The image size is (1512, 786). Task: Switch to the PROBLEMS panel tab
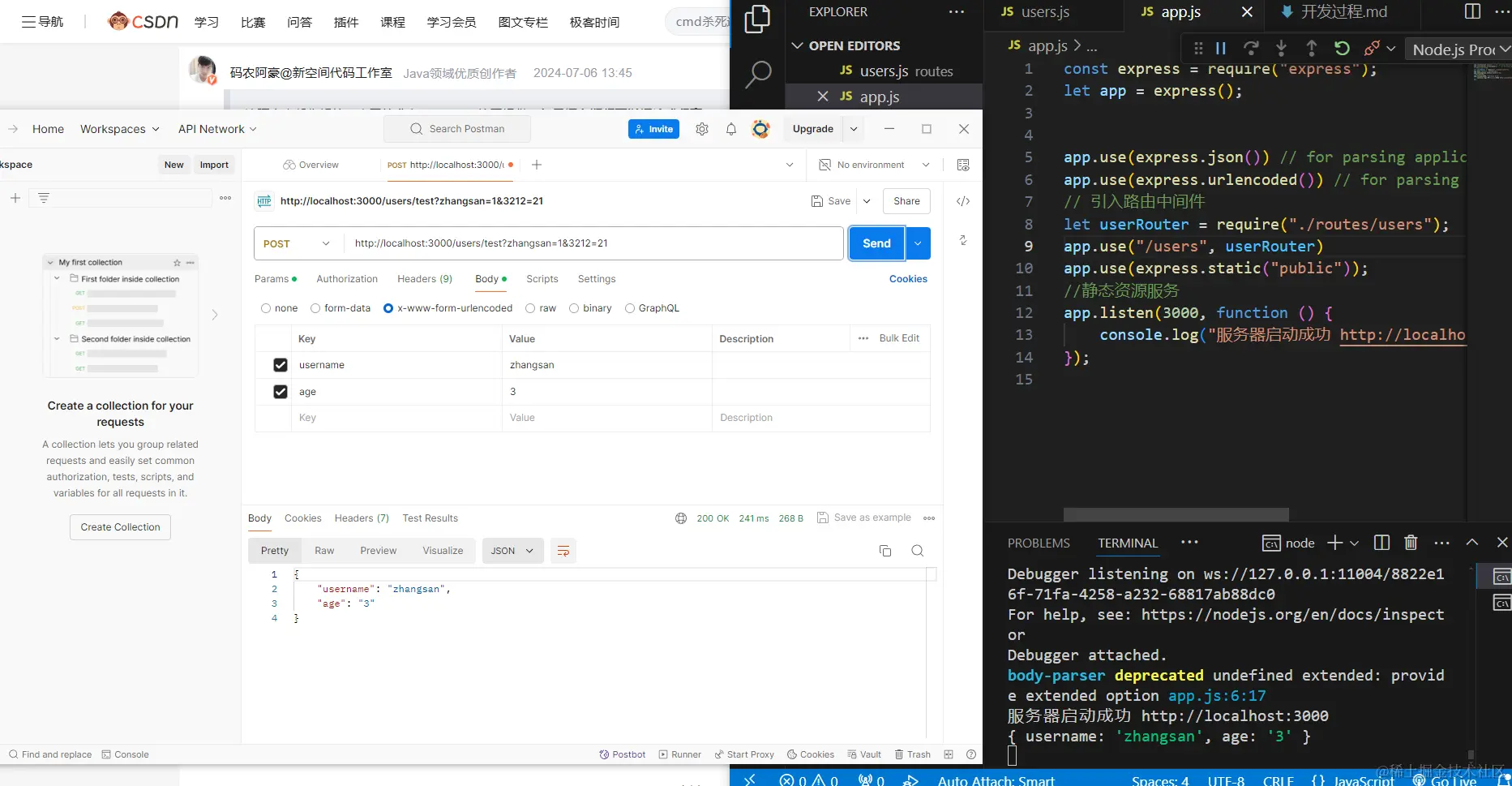pyautogui.click(x=1039, y=543)
